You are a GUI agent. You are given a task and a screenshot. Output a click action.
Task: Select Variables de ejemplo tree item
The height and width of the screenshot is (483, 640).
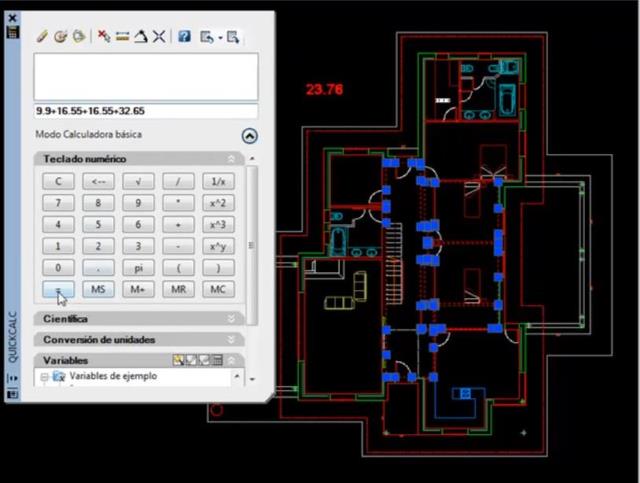coord(113,376)
